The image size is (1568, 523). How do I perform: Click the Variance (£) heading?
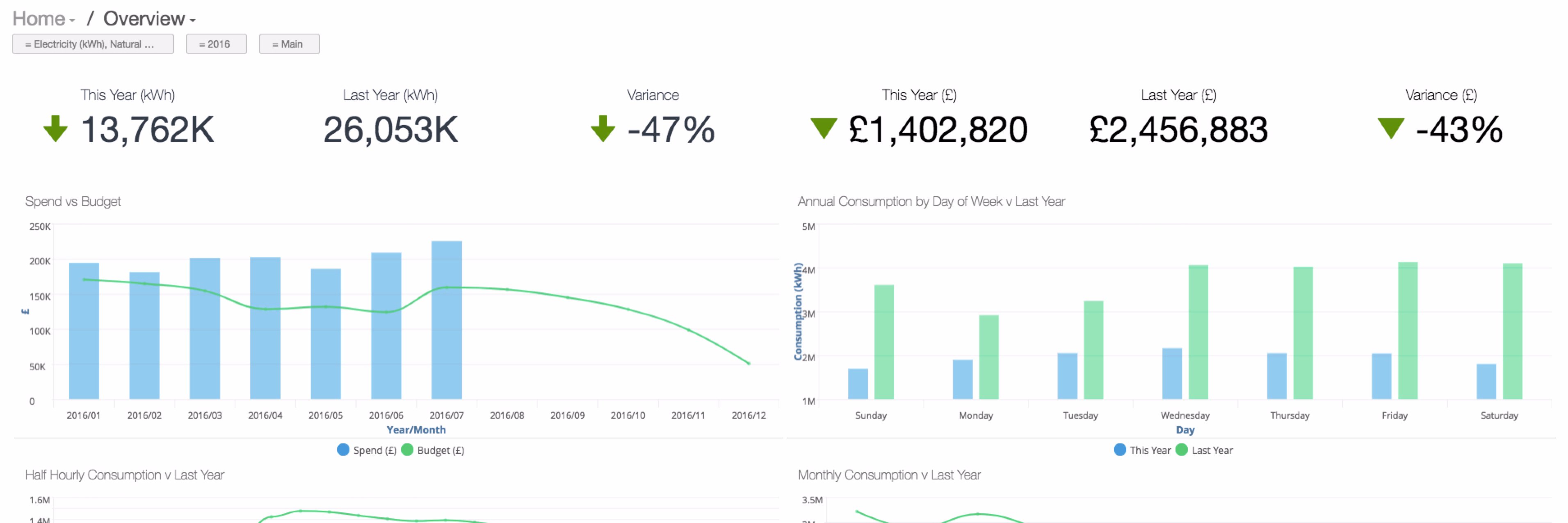tap(1441, 95)
